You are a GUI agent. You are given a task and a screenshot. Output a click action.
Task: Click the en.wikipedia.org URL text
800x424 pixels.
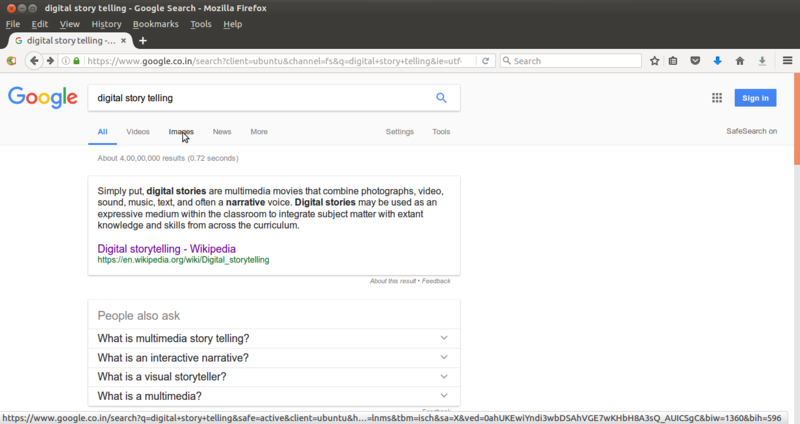183,260
